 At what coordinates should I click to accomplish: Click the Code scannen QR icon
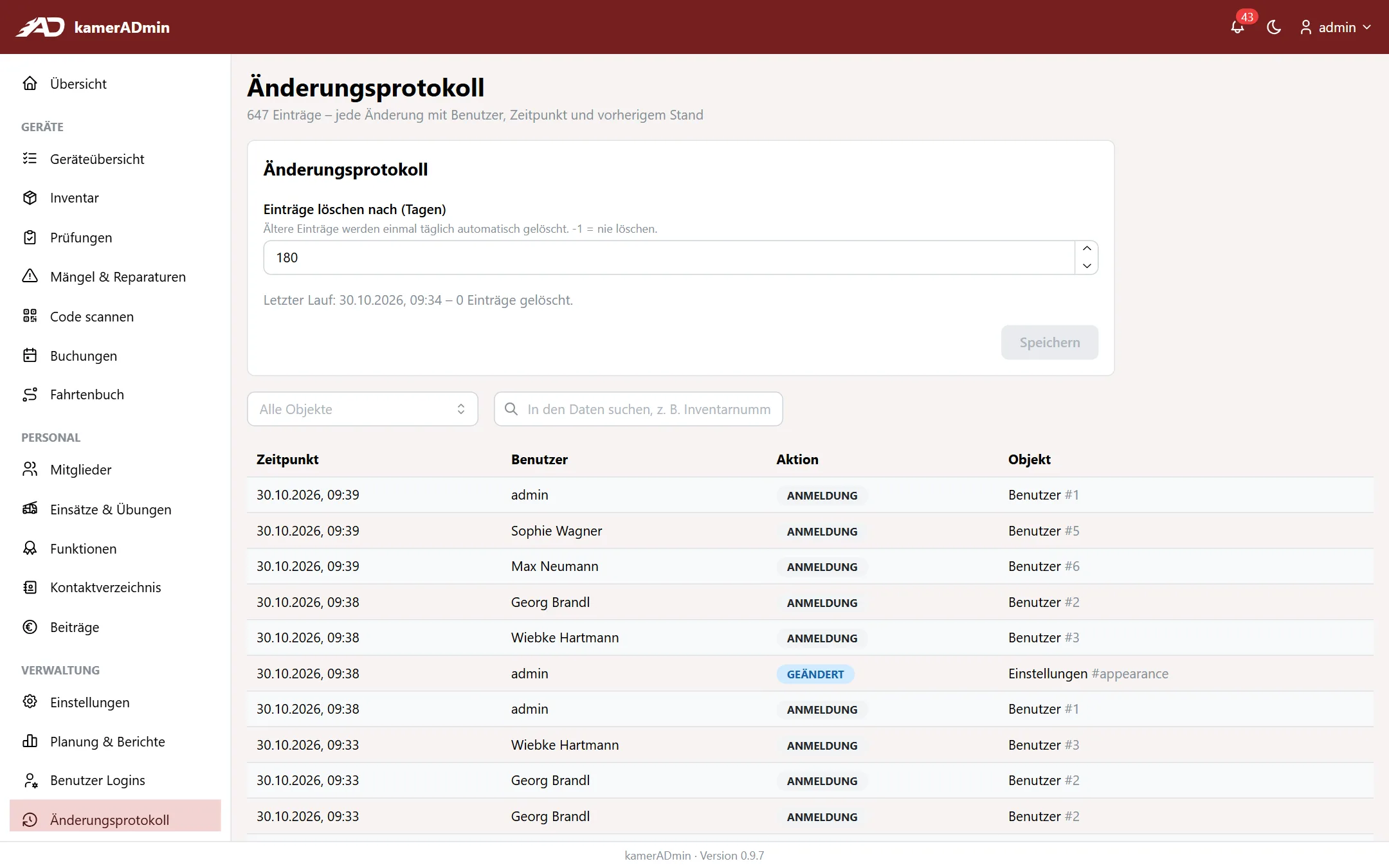[x=30, y=316]
